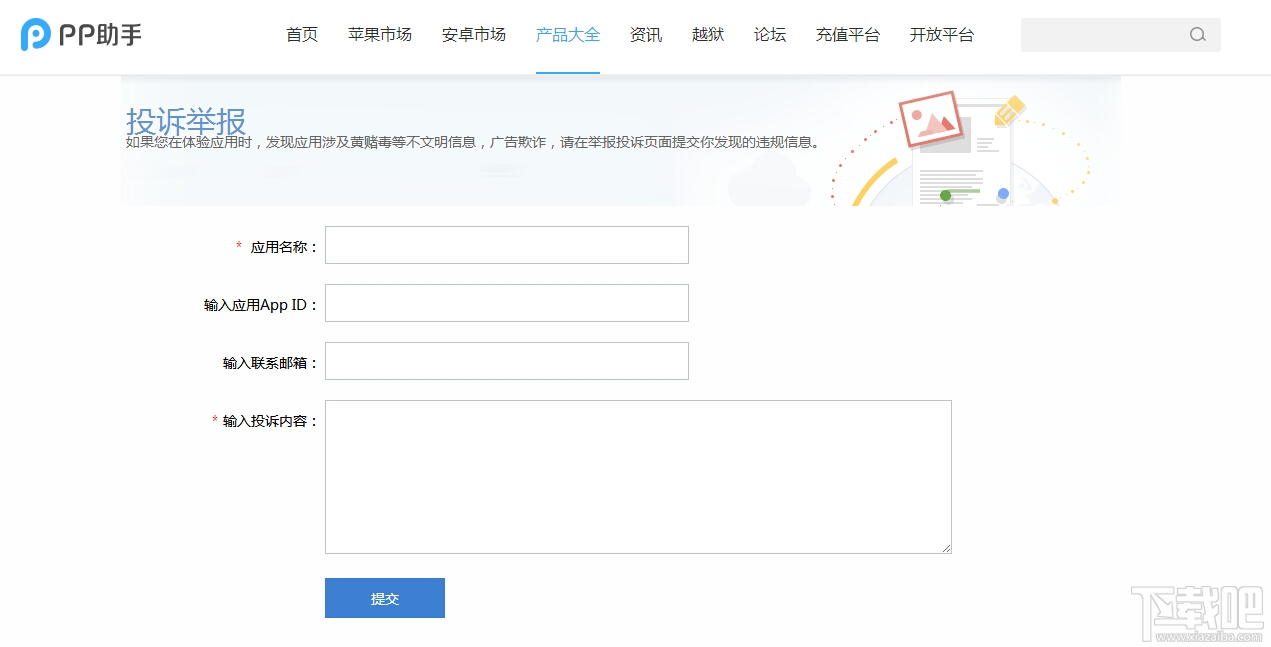This screenshot has height=647, width=1271.
Task: Open the 充值平台 menu item
Action: click(847, 34)
